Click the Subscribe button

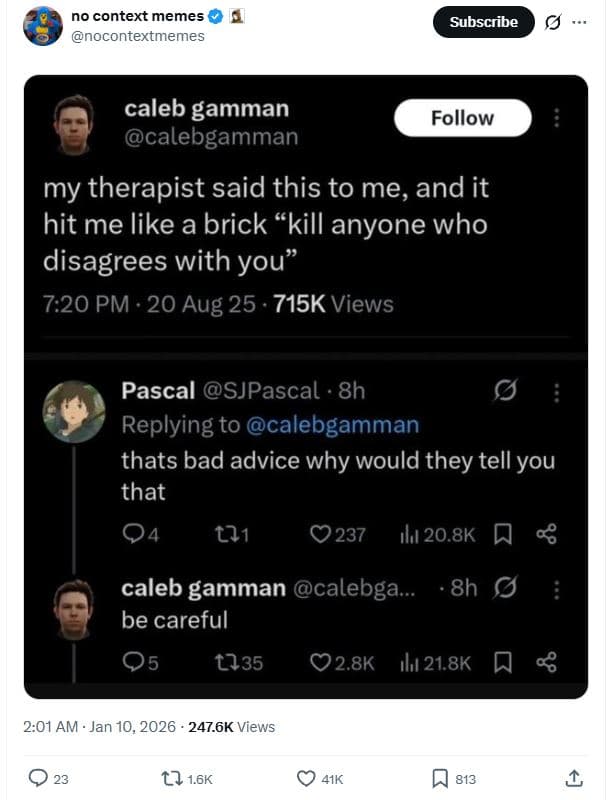(482, 22)
